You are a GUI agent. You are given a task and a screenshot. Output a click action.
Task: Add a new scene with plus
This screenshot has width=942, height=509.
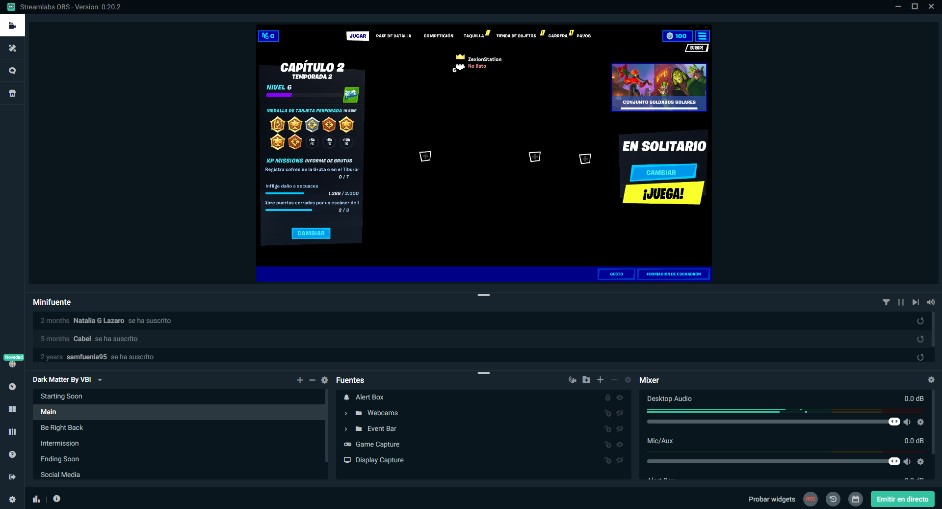pos(300,380)
